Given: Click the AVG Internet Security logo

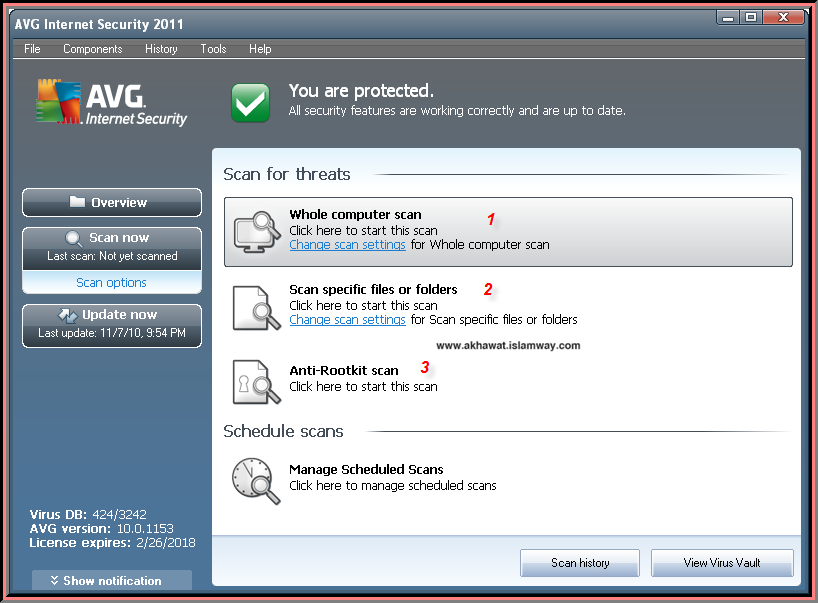Looking at the screenshot, I should [111, 103].
